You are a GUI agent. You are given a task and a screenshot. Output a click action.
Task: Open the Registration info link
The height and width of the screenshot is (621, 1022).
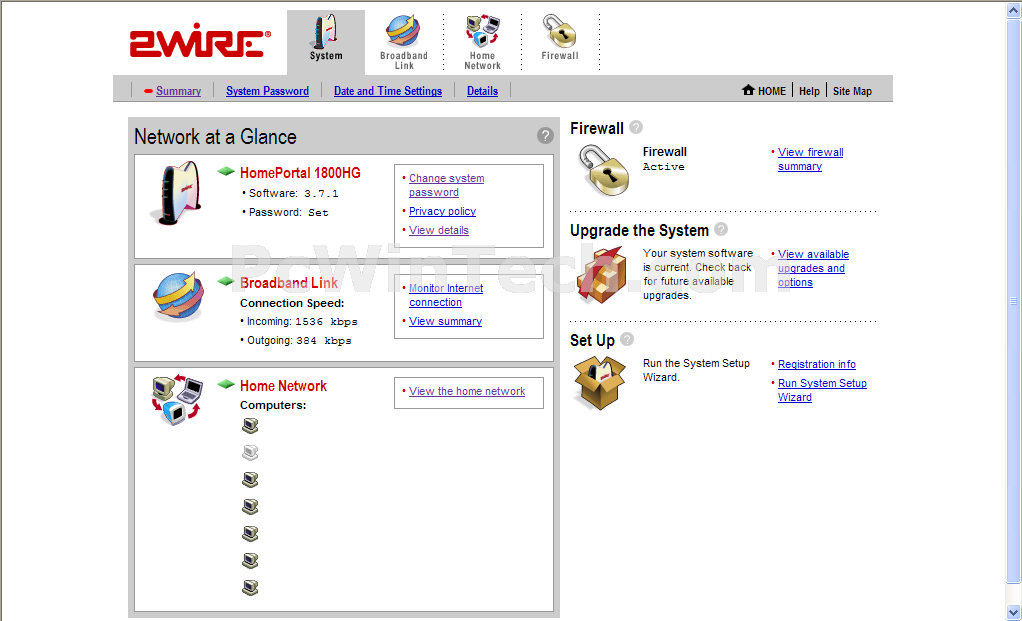coord(817,364)
